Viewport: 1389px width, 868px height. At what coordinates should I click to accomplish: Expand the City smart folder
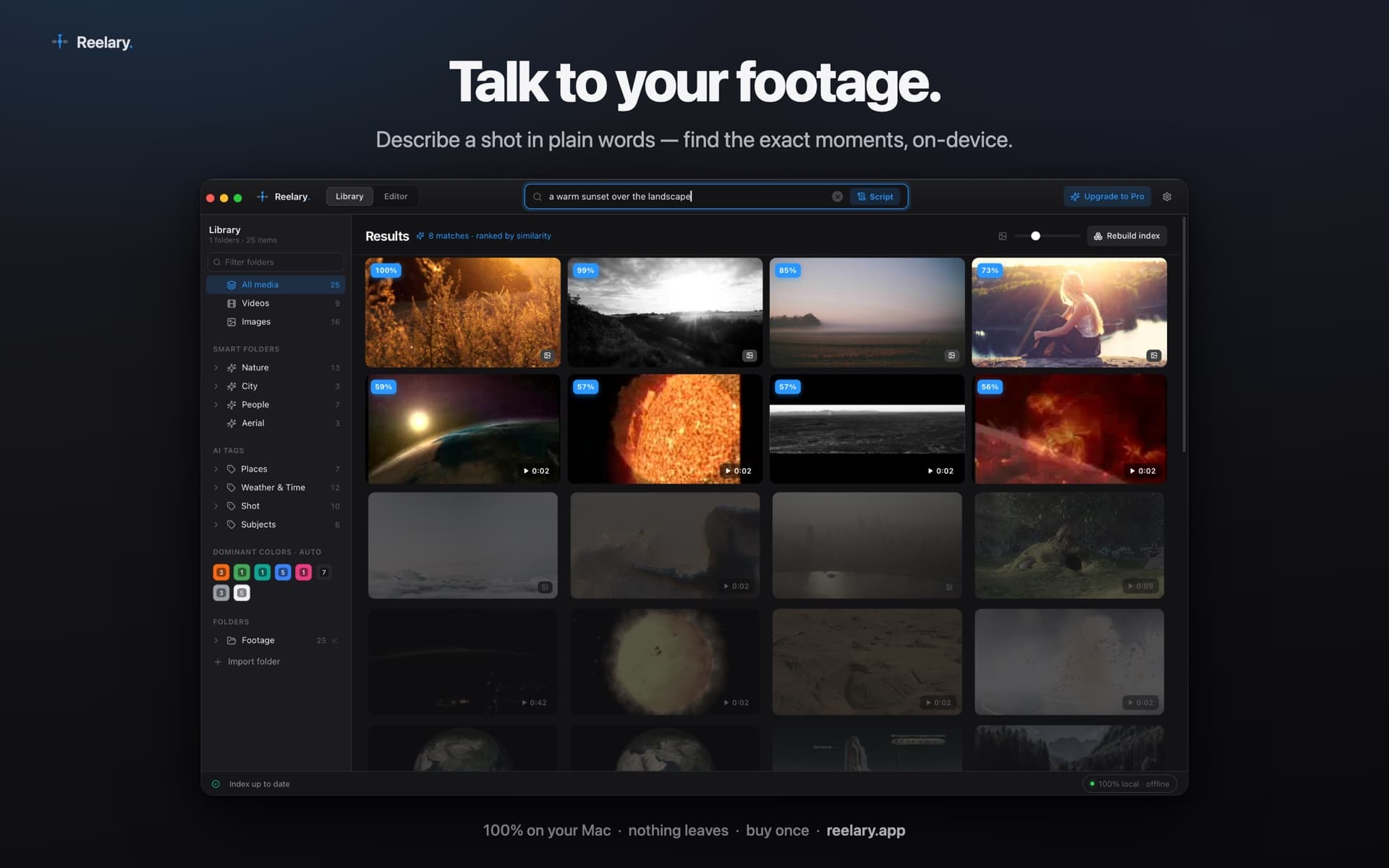[x=216, y=386]
